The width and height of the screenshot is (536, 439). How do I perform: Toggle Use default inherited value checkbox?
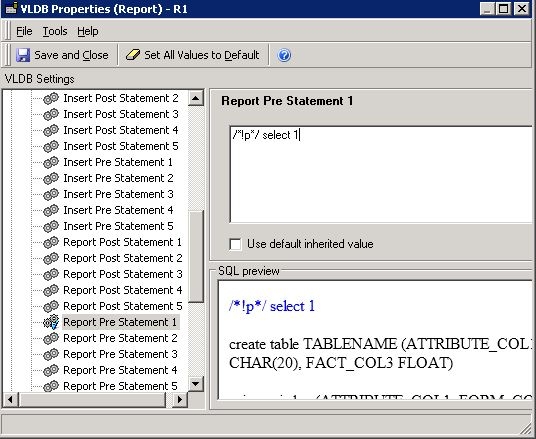click(x=235, y=244)
